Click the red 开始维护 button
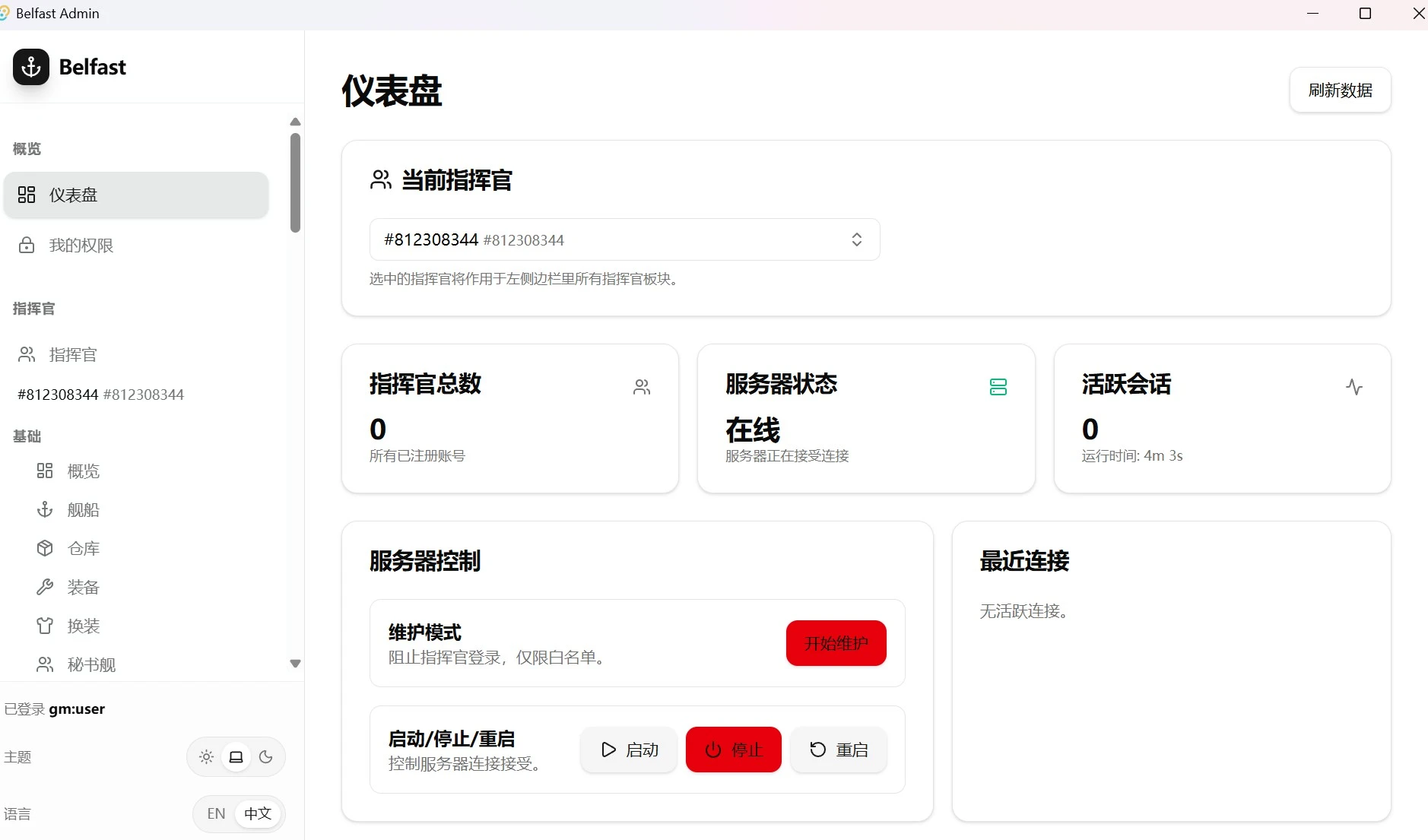The height and width of the screenshot is (840, 1428). [836, 643]
